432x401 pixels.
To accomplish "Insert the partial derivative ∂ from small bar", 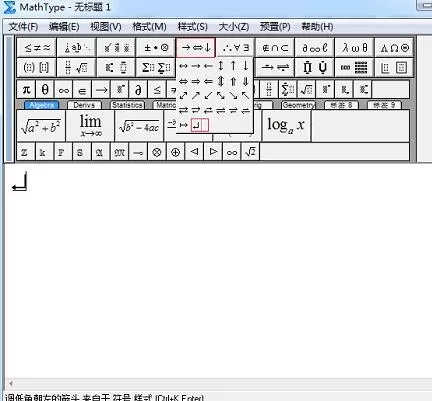I will 138,89.
